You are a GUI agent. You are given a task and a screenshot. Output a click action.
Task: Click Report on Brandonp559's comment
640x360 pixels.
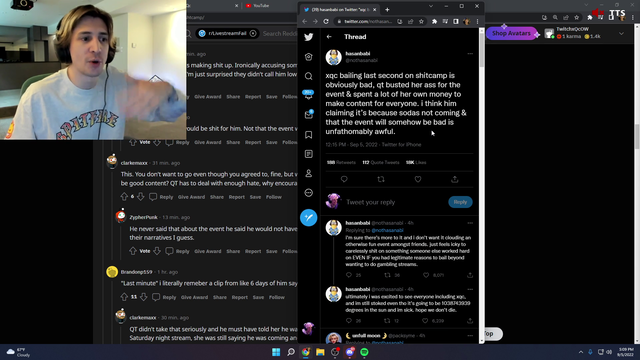(x=239, y=298)
